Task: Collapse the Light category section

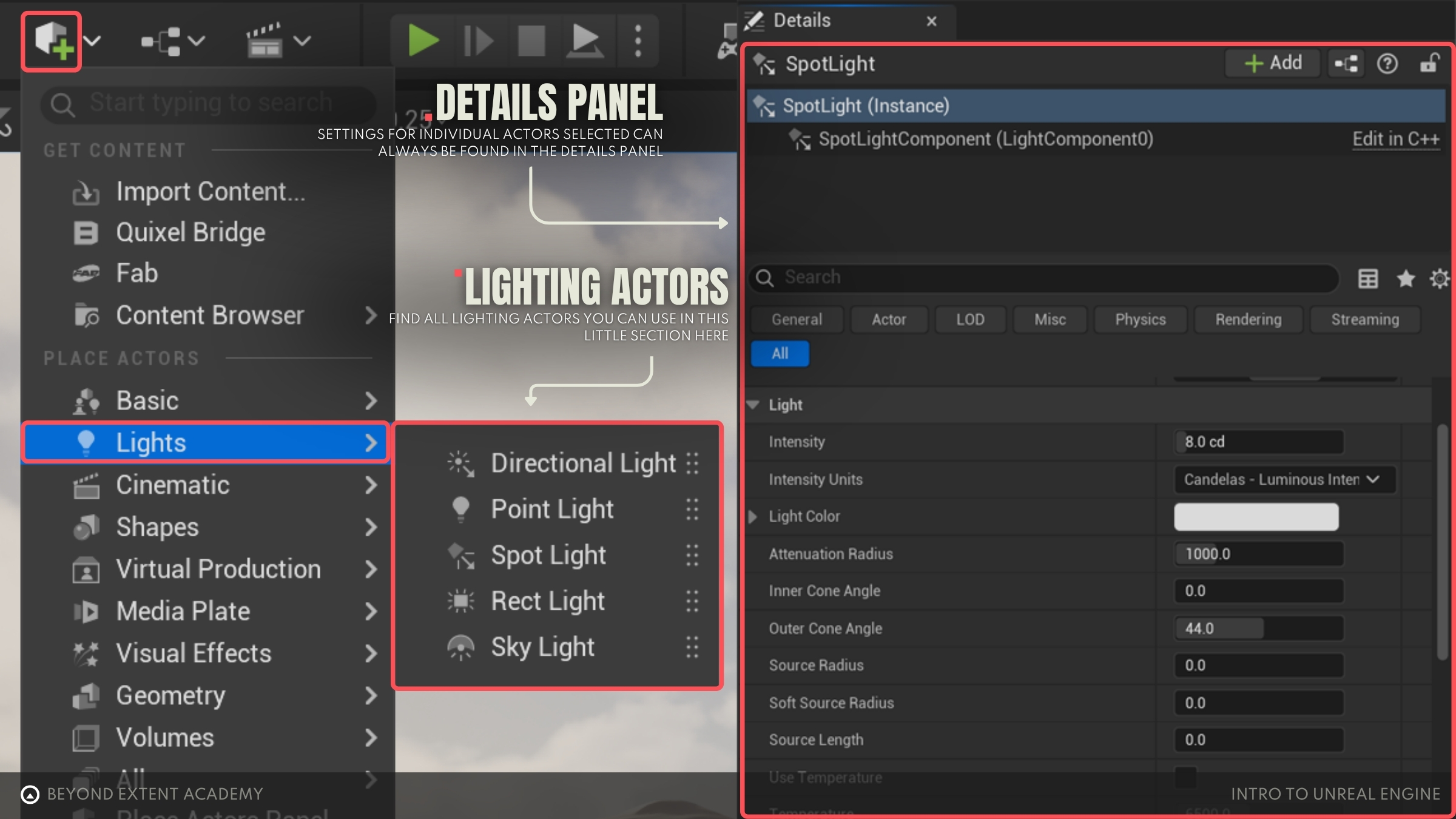Action: pyautogui.click(x=753, y=405)
